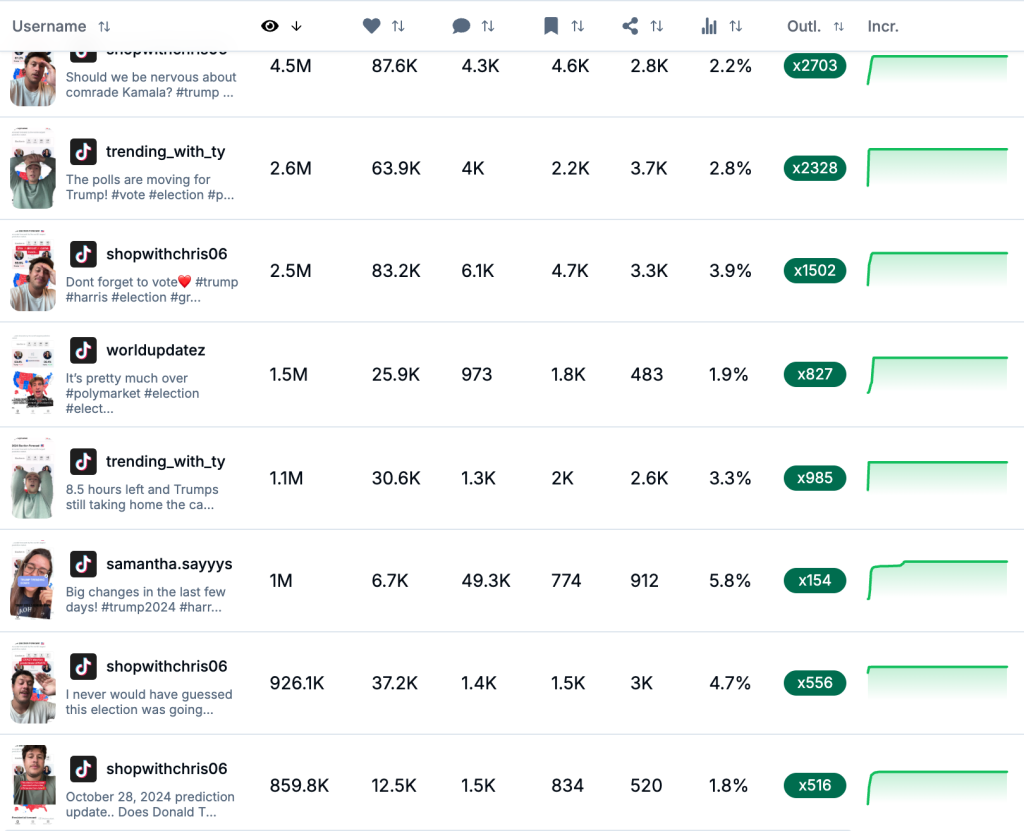Toggle the descending views sort arrow
This screenshot has height=831, width=1024.
coord(296,26)
